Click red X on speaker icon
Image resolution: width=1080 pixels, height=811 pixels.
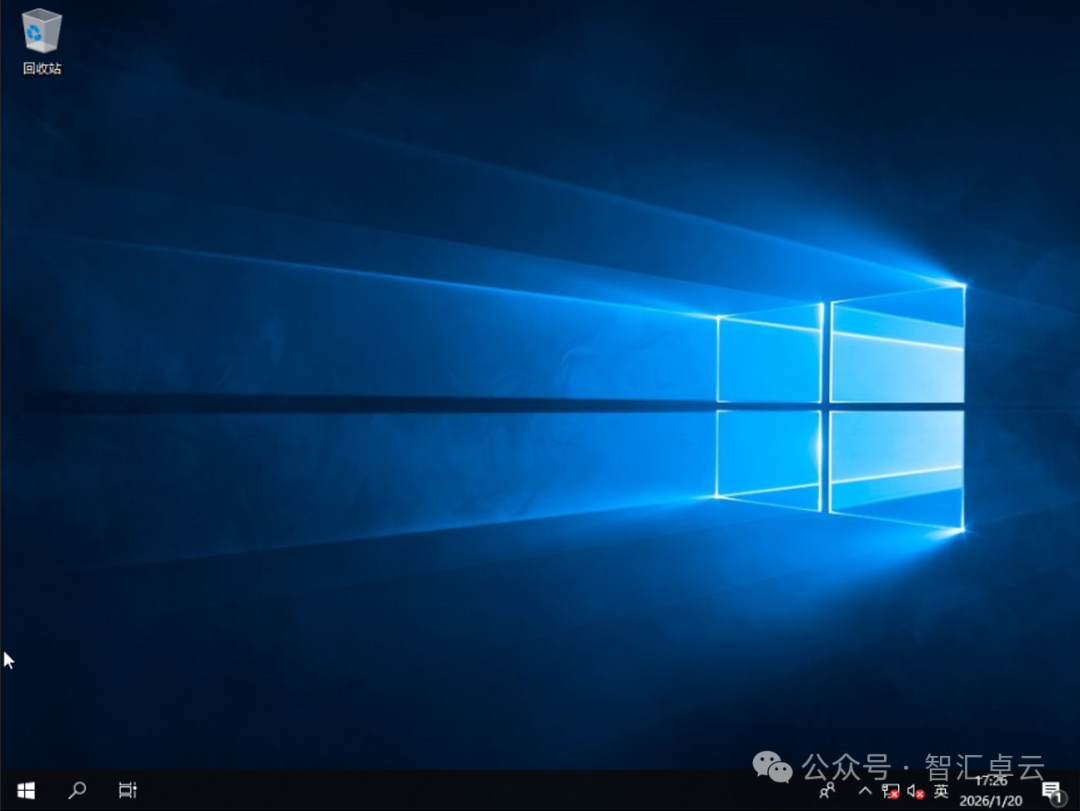point(919,796)
